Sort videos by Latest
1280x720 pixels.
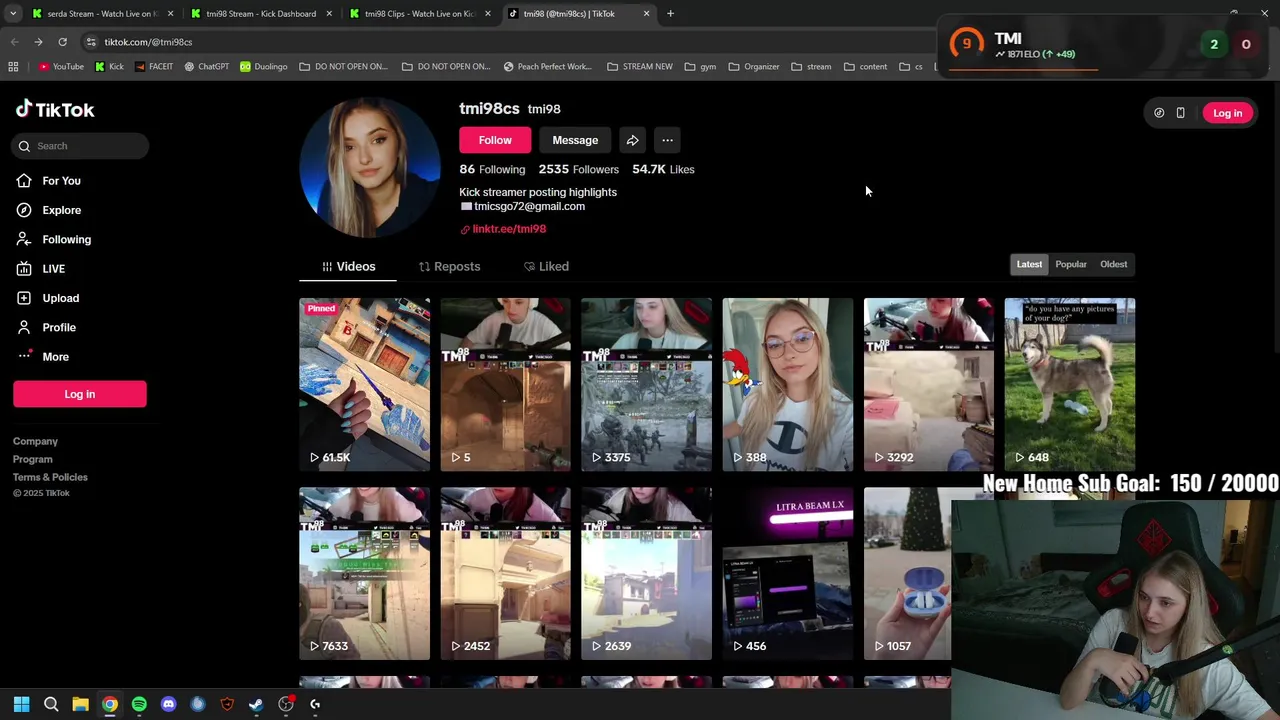click(x=1029, y=264)
